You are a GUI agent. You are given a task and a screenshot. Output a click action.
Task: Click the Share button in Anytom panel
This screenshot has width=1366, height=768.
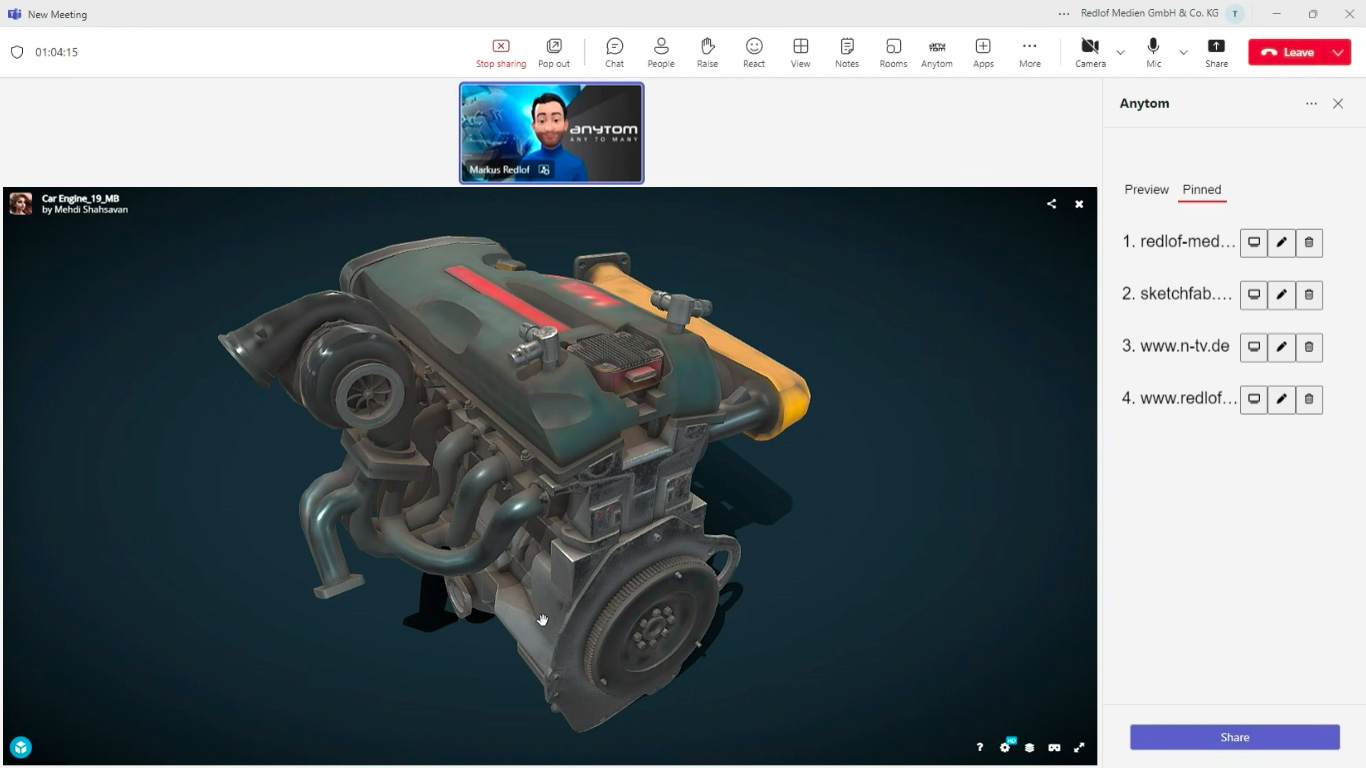[x=1235, y=737]
